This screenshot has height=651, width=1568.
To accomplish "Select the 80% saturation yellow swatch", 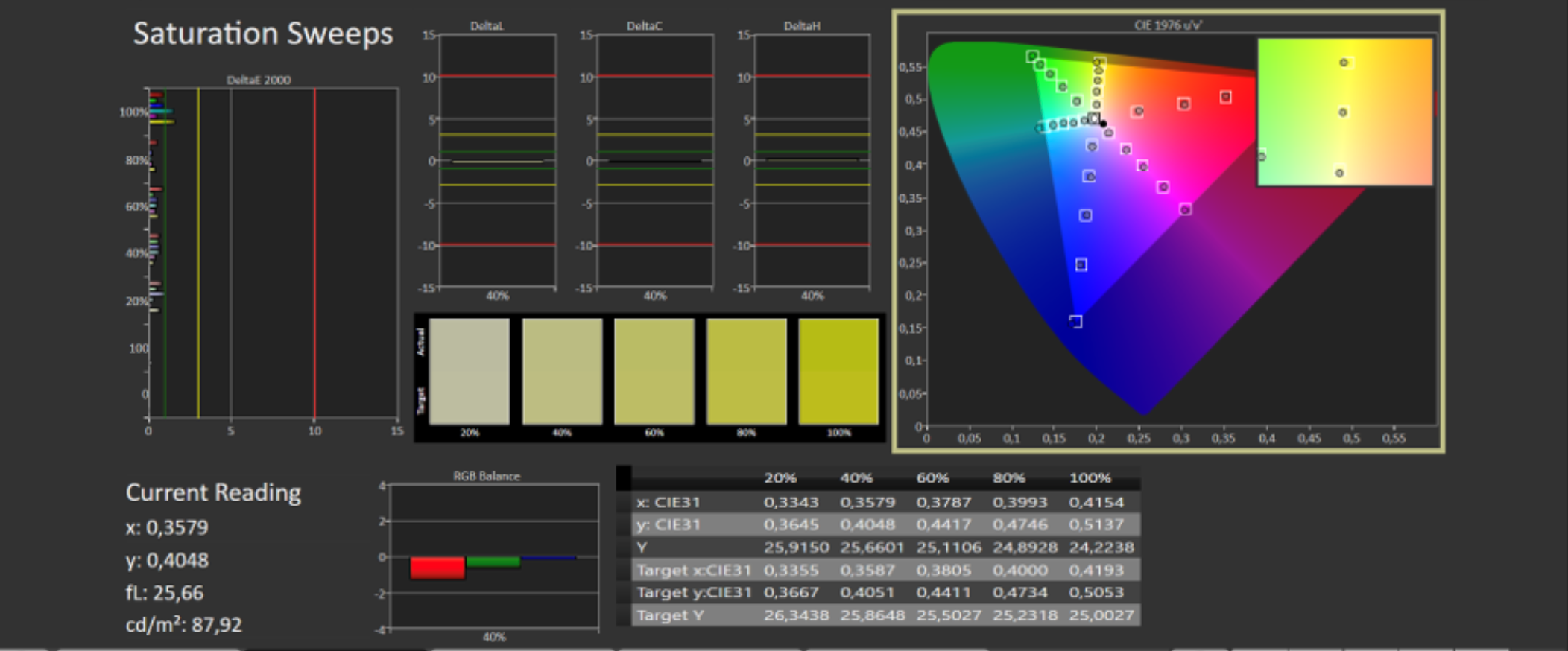I will tap(746, 371).
